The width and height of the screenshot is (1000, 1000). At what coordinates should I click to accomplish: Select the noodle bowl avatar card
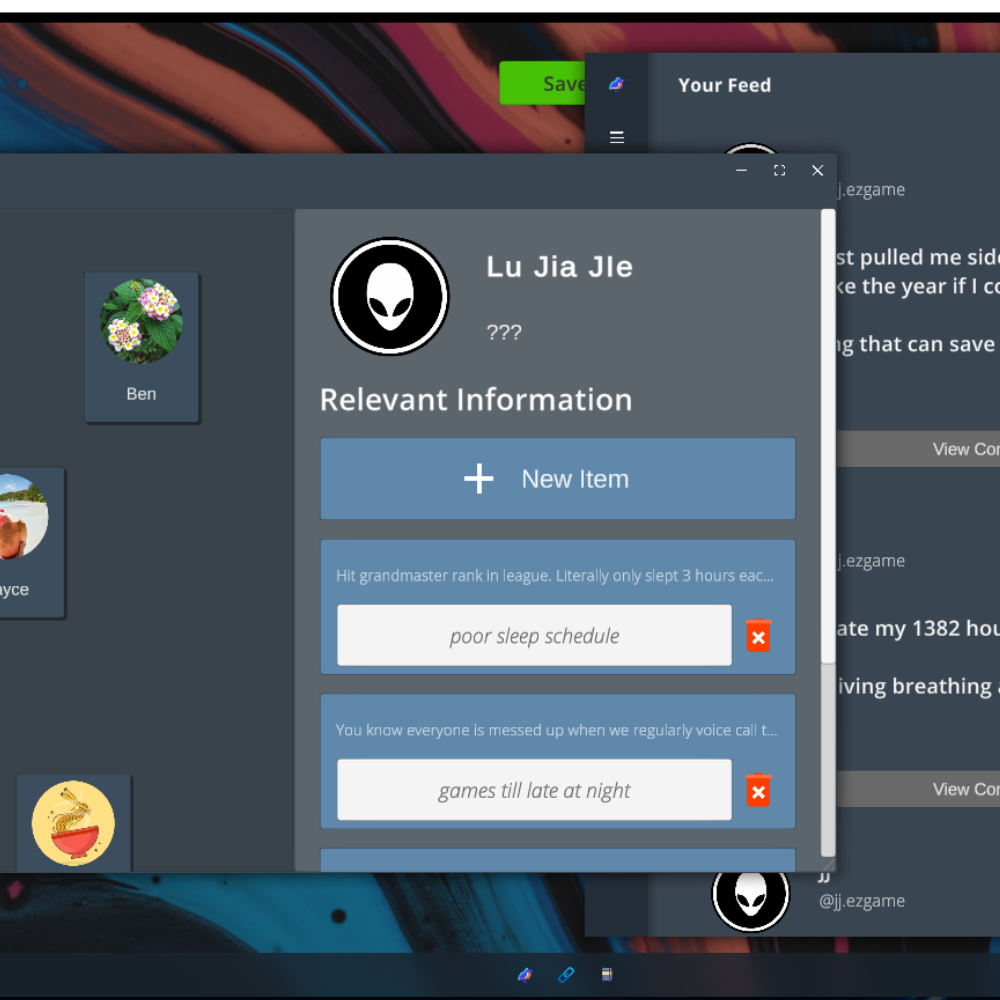[x=73, y=823]
